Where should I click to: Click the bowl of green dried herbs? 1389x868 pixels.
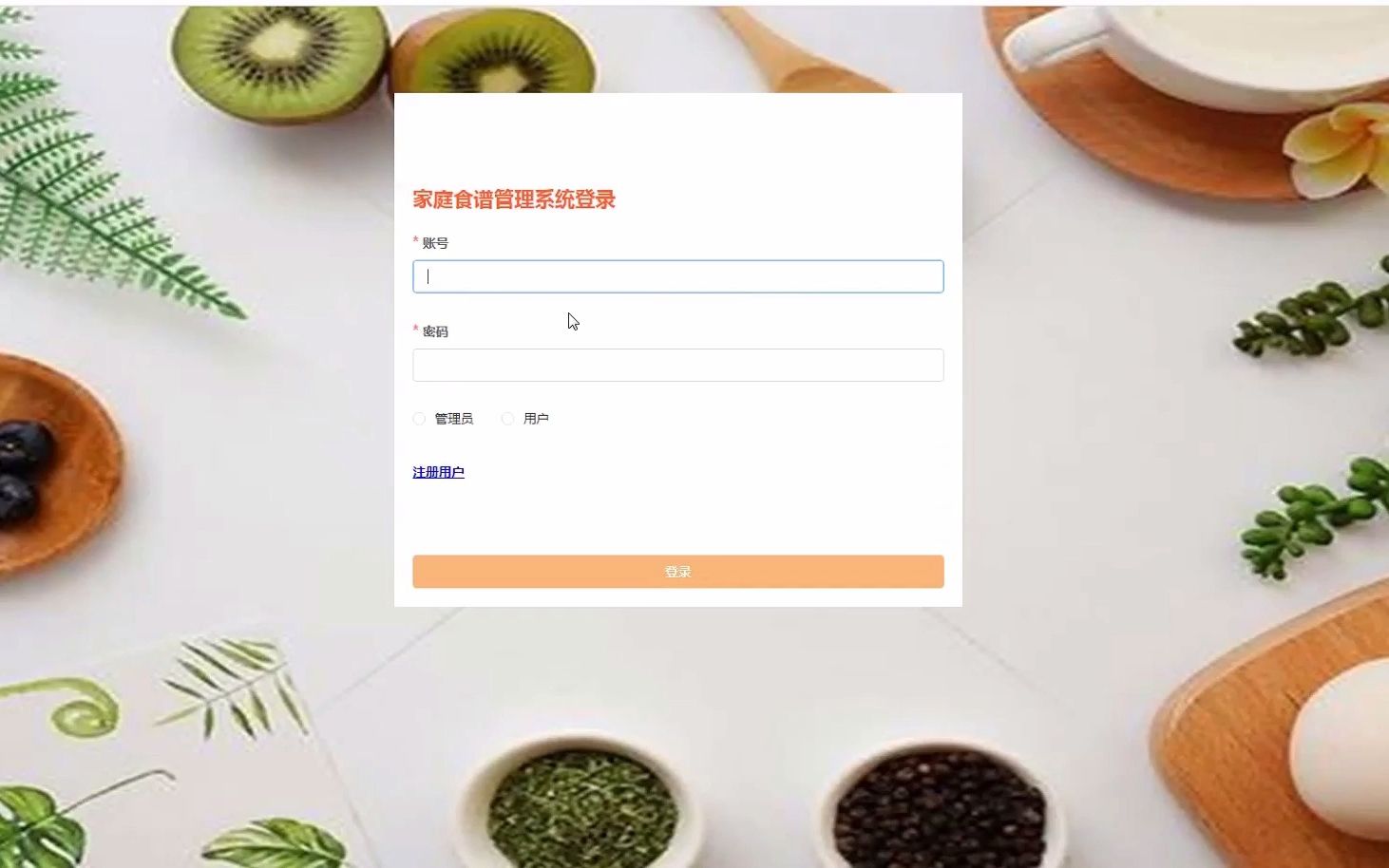[x=581, y=804]
